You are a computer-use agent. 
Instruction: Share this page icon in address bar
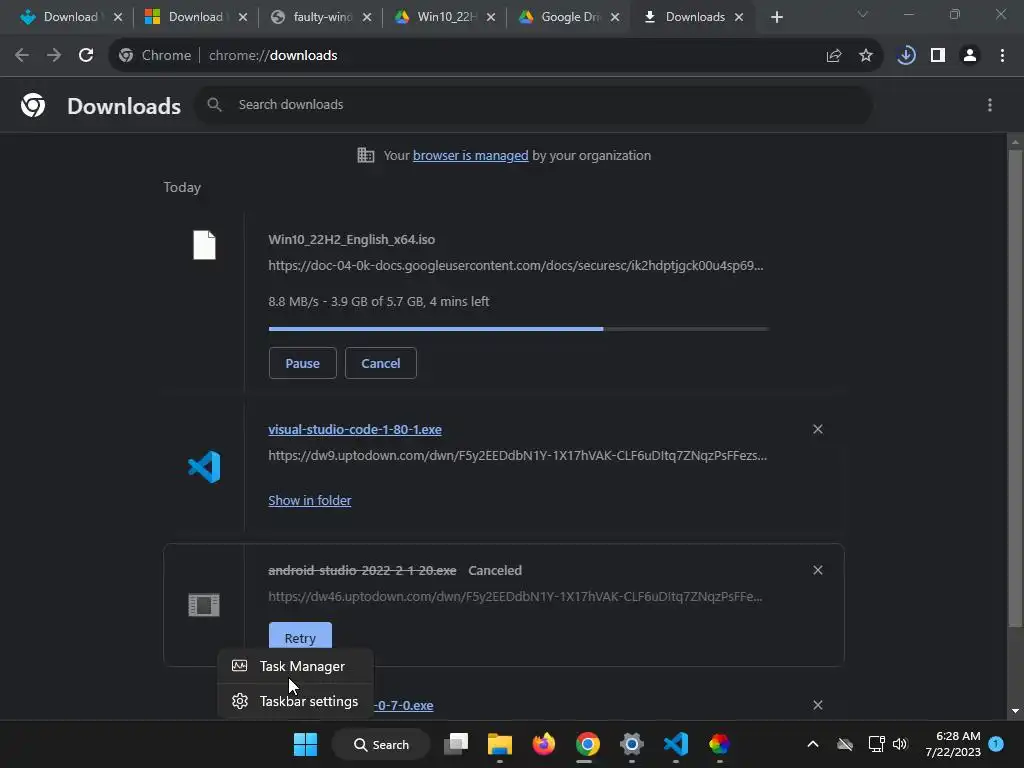(833, 56)
